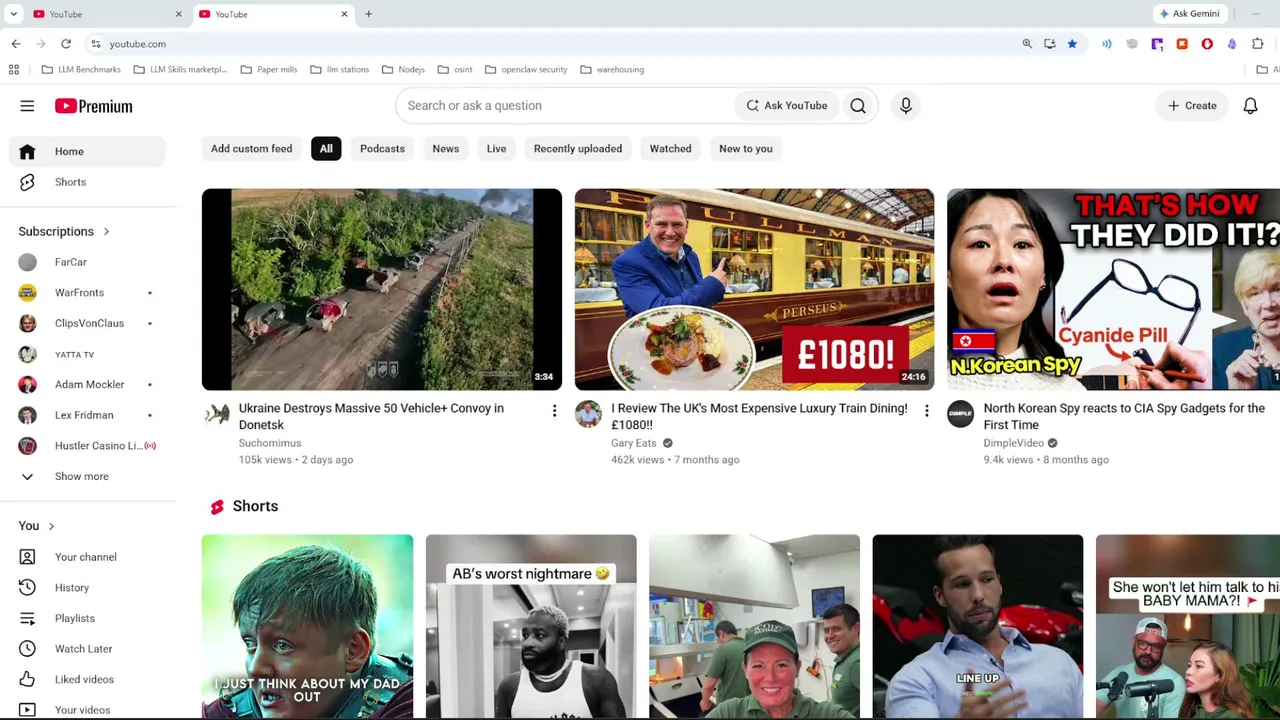The image size is (1280, 720).
Task: Open the ClipsVonClaus channel avatar
Action: tap(27, 323)
